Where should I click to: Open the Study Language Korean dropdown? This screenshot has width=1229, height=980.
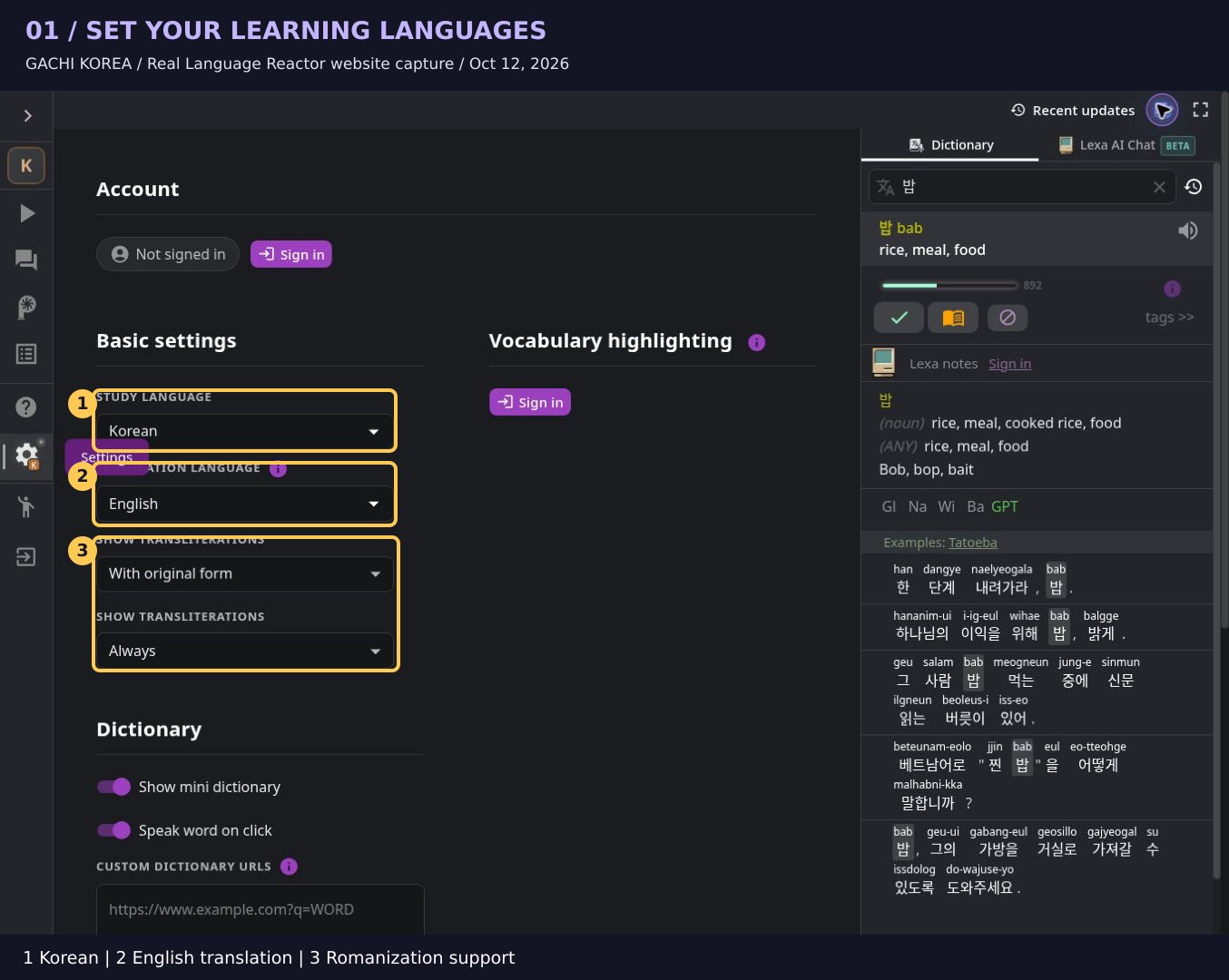pos(245,431)
